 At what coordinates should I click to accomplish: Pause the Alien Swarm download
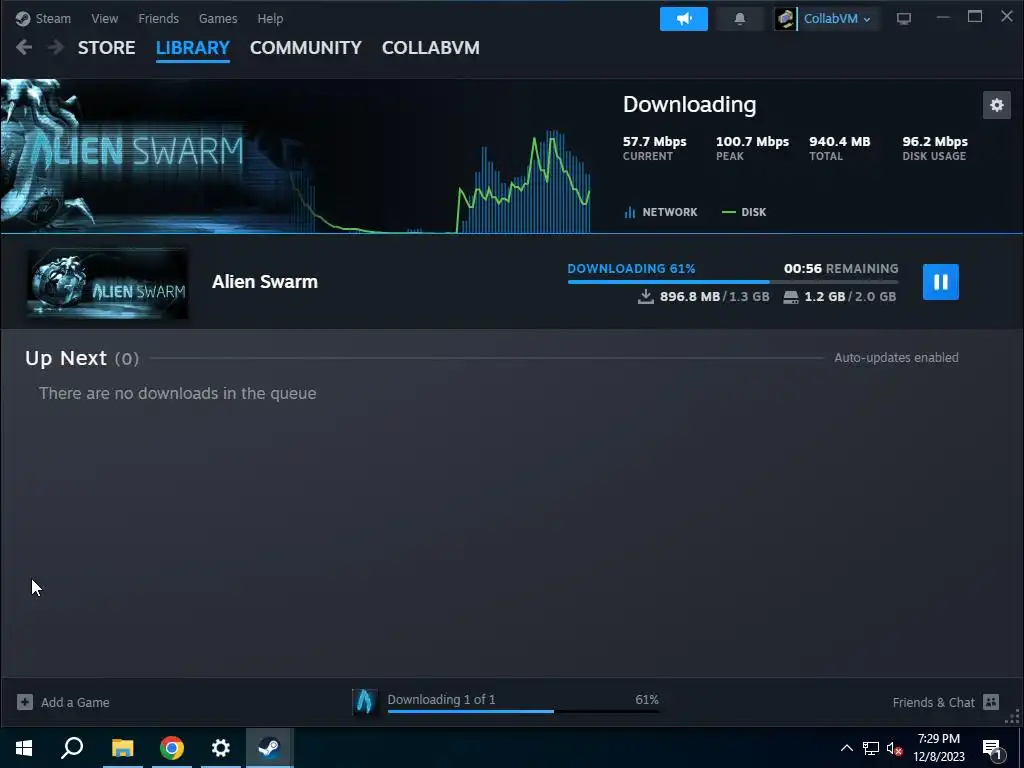tap(940, 281)
